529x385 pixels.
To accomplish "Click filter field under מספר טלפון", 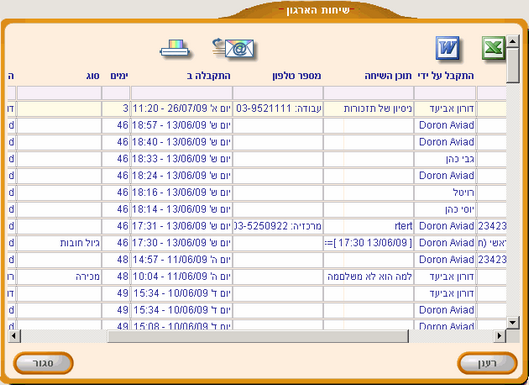I will pyautogui.click(x=278, y=93).
